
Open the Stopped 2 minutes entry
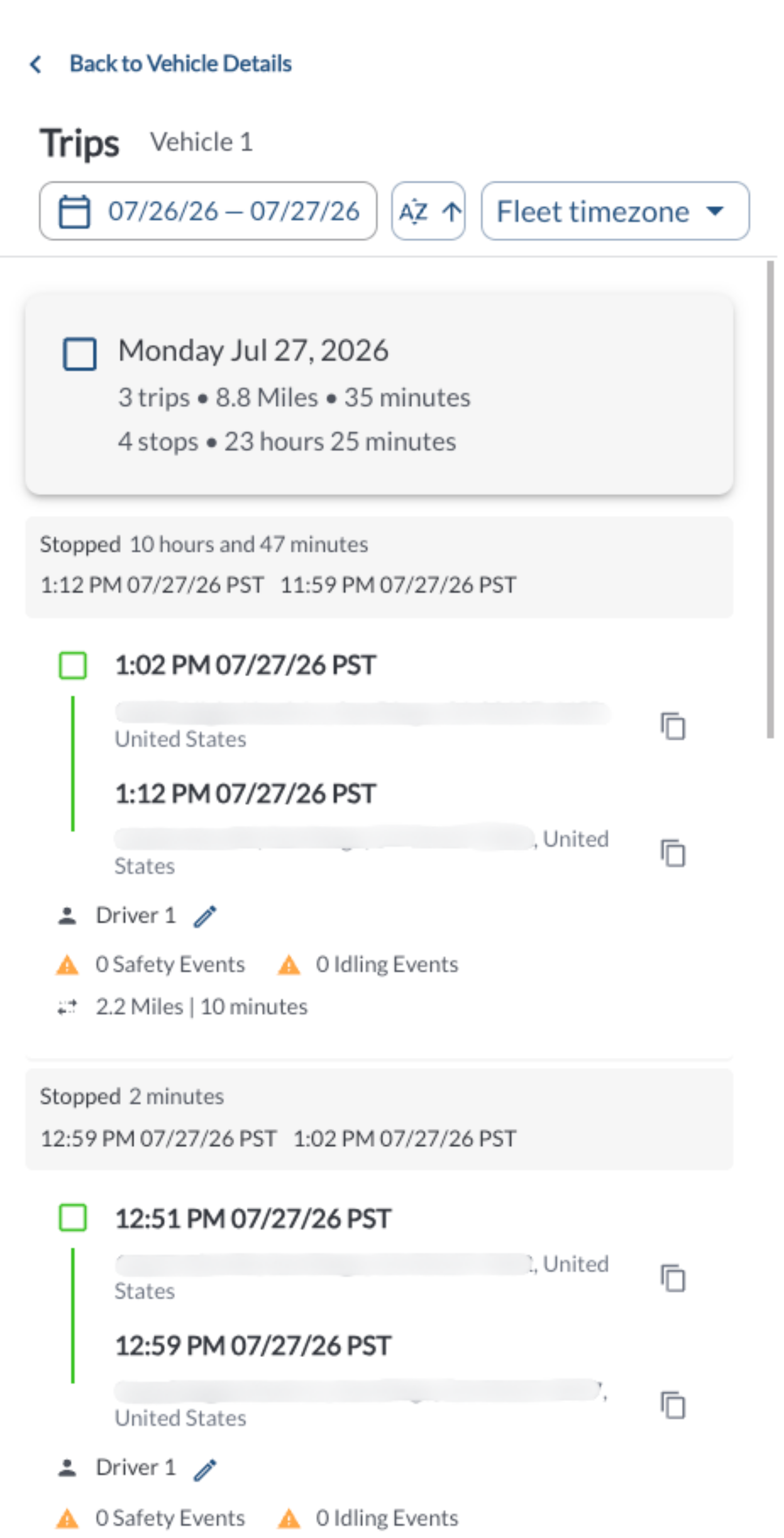pyautogui.click(x=379, y=1119)
